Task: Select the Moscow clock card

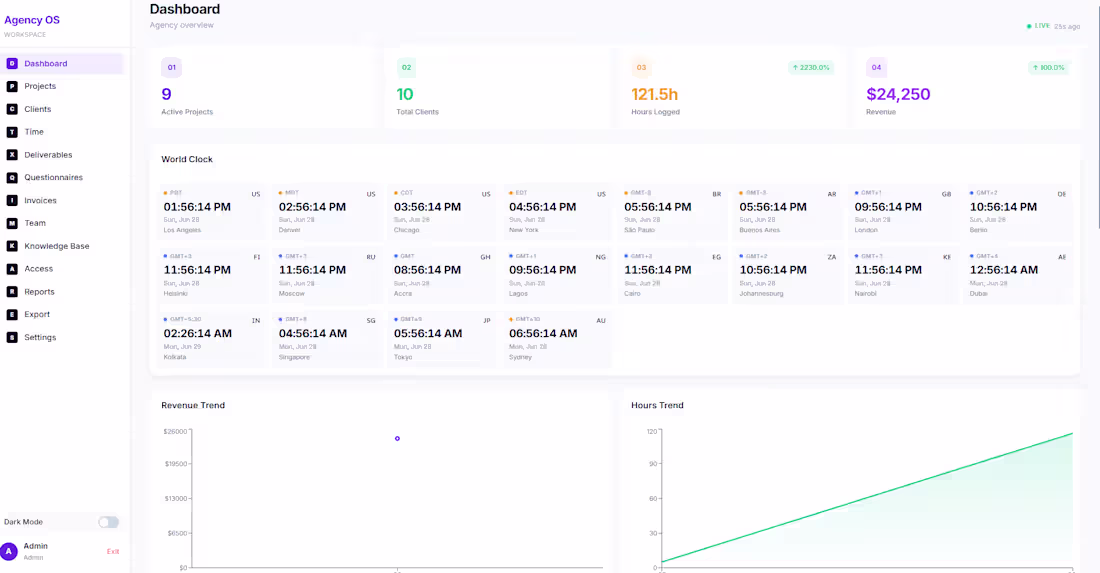Action: 326,275
